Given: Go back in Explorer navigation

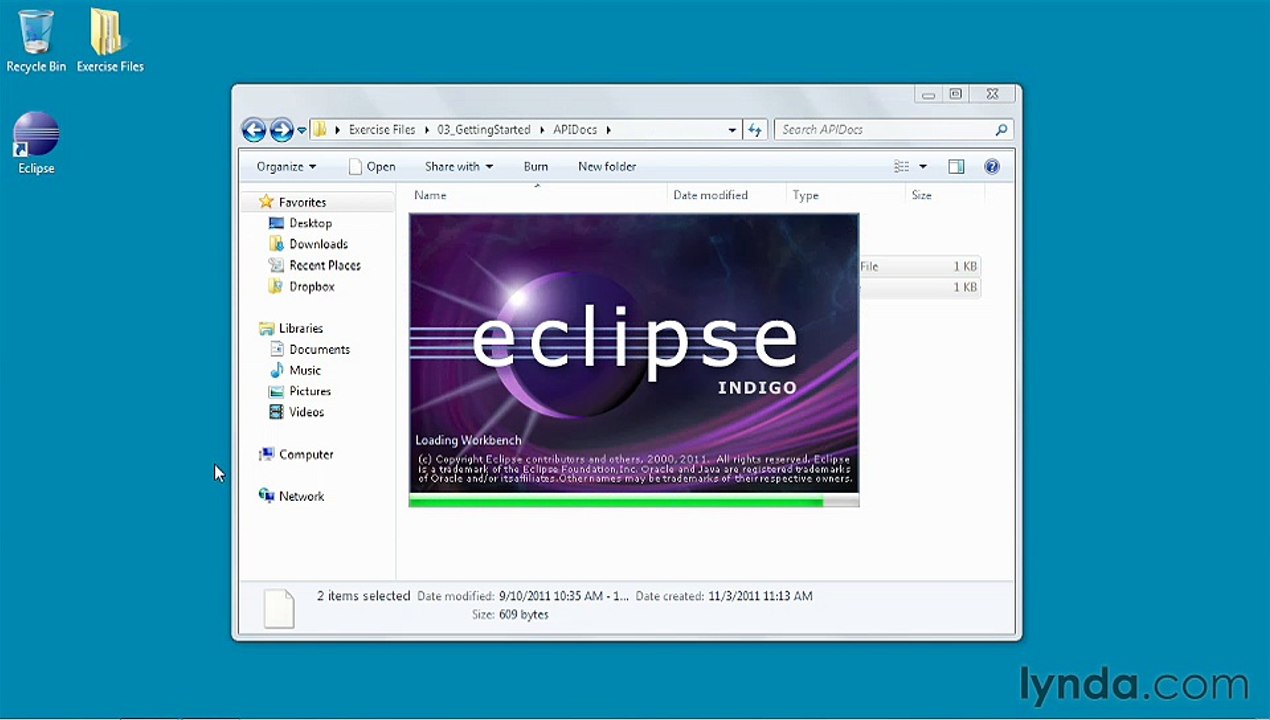Looking at the screenshot, I should coord(254,130).
